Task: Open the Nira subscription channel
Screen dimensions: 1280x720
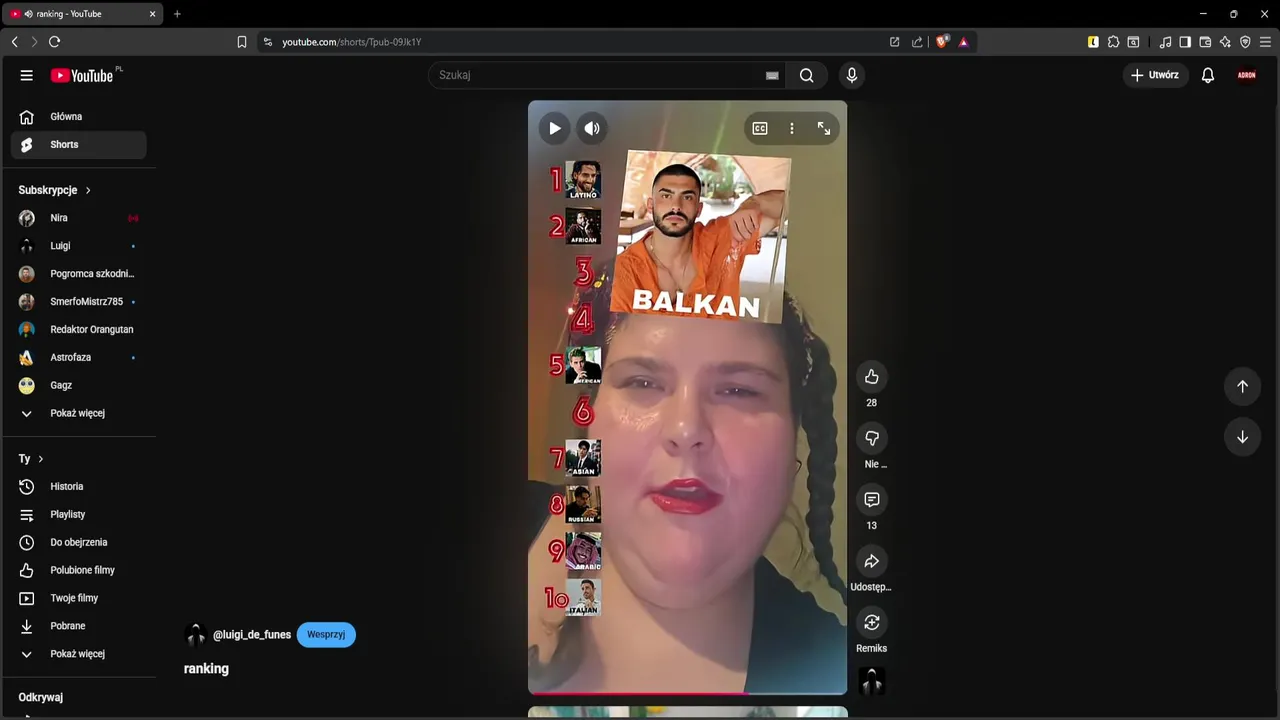Action: tap(79, 218)
